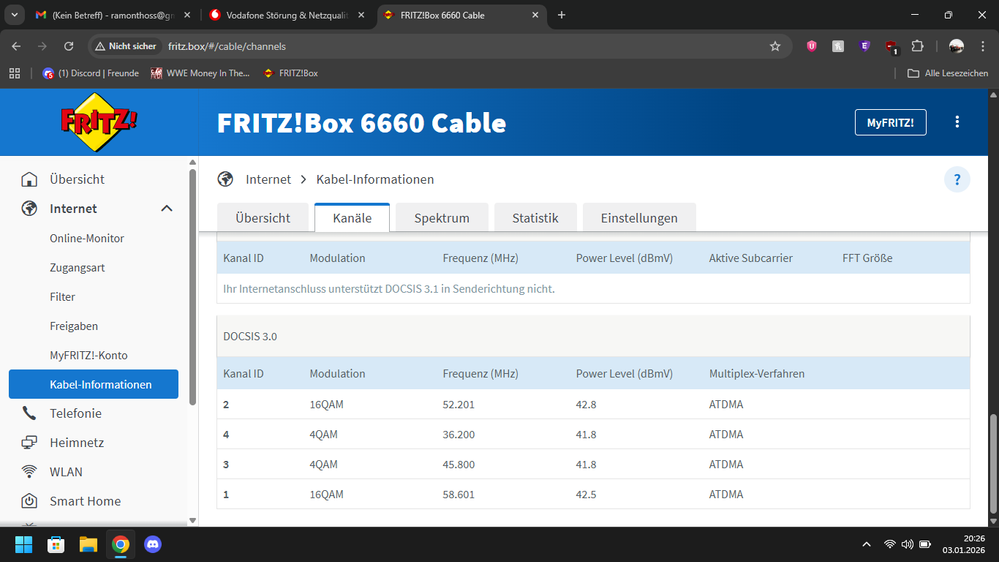Click the Heimnetz network icon
The height and width of the screenshot is (562, 999).
29,442
